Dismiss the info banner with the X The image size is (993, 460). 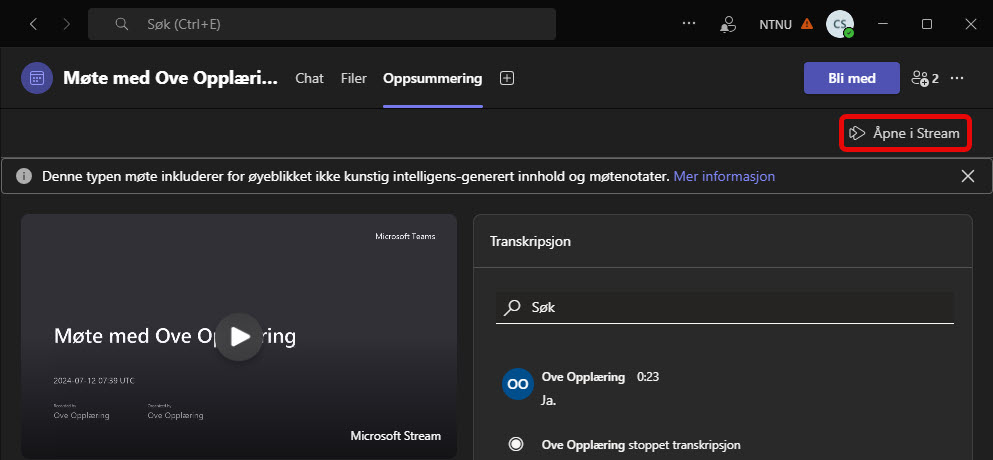pyautogui.click(x=968, y=176)
